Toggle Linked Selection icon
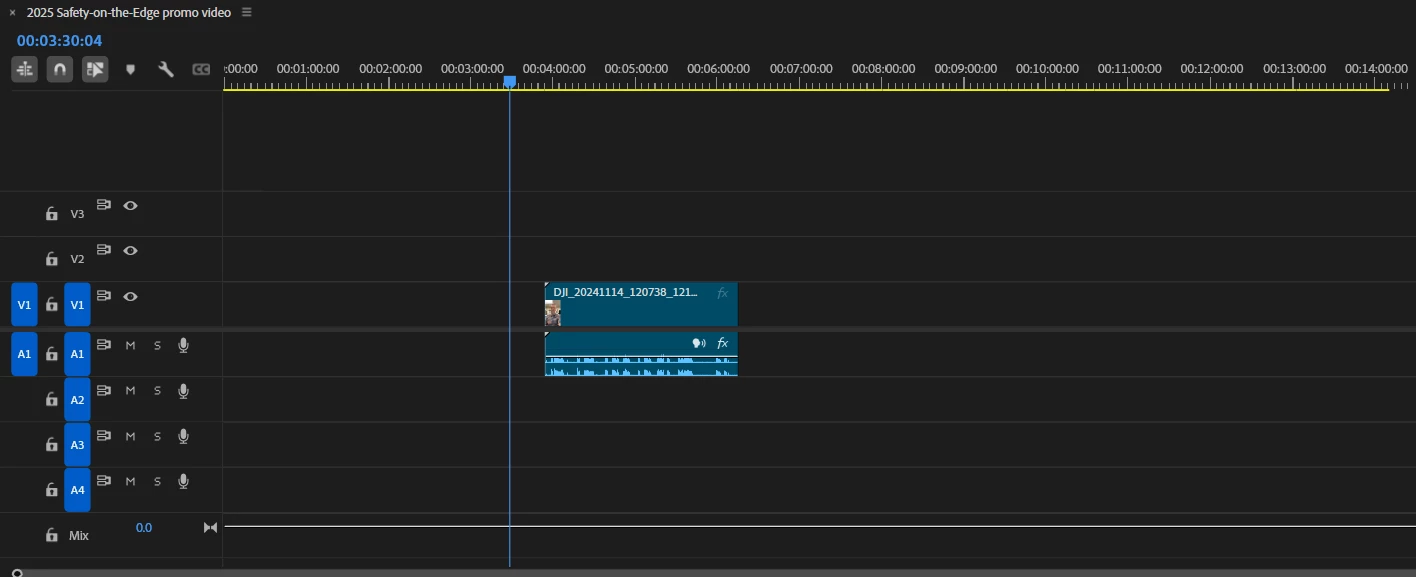This screenshot has width=1416, height=577. coord(95,69)
